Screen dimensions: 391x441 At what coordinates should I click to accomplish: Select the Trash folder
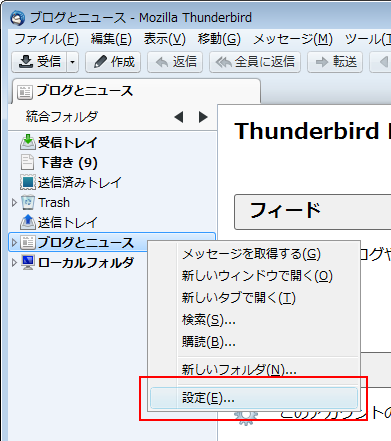(54, 202)
